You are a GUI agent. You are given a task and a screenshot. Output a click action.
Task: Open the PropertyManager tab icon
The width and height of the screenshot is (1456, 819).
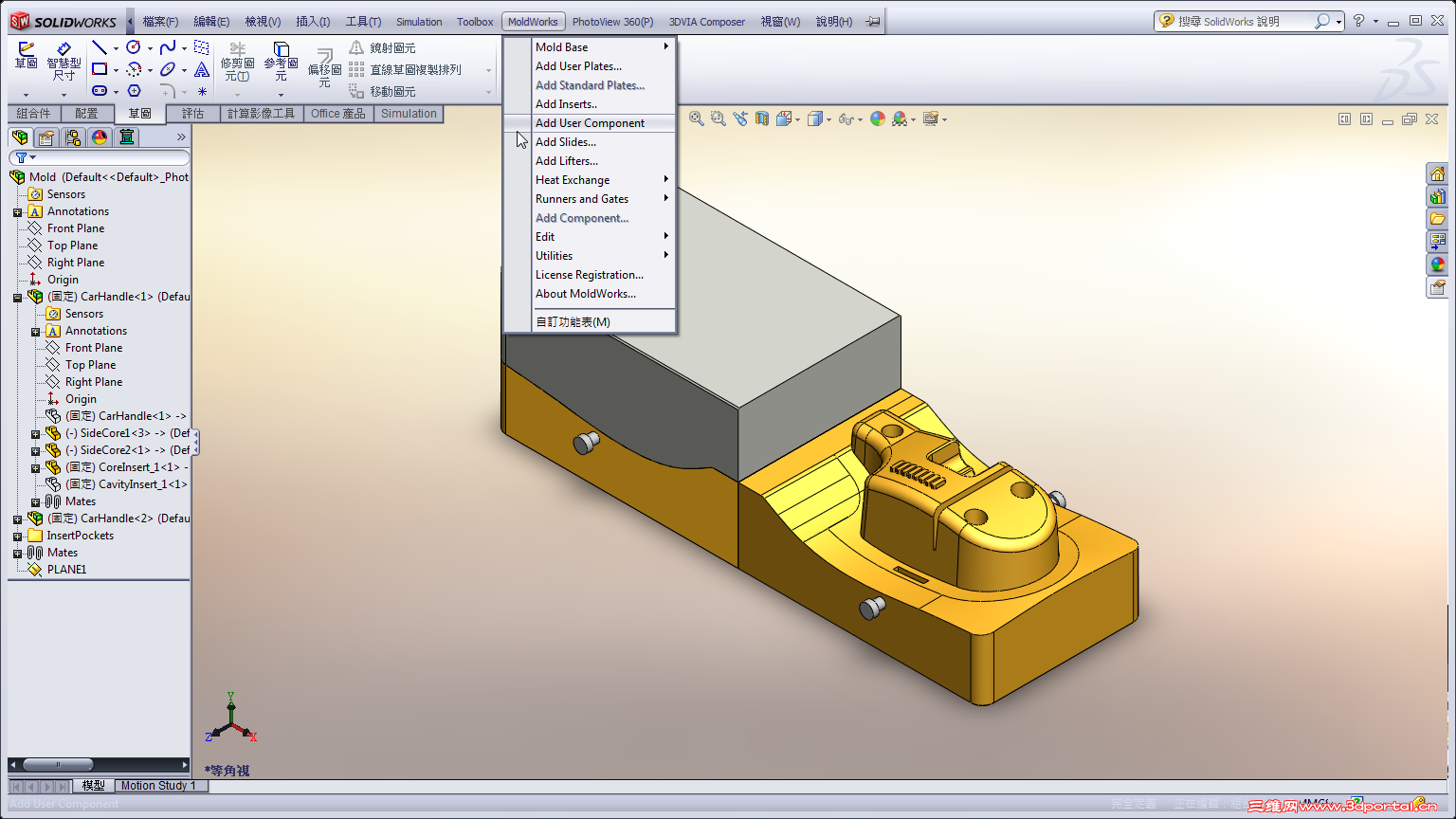[46, 137]
